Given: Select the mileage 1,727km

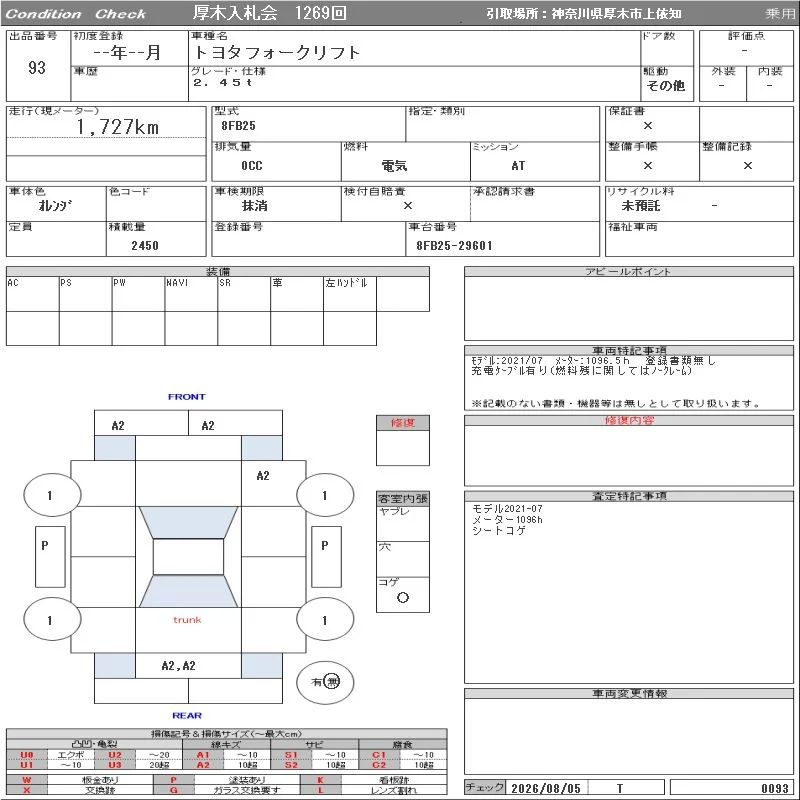Looking at the screenshot, I should click(x=118, y=127).
